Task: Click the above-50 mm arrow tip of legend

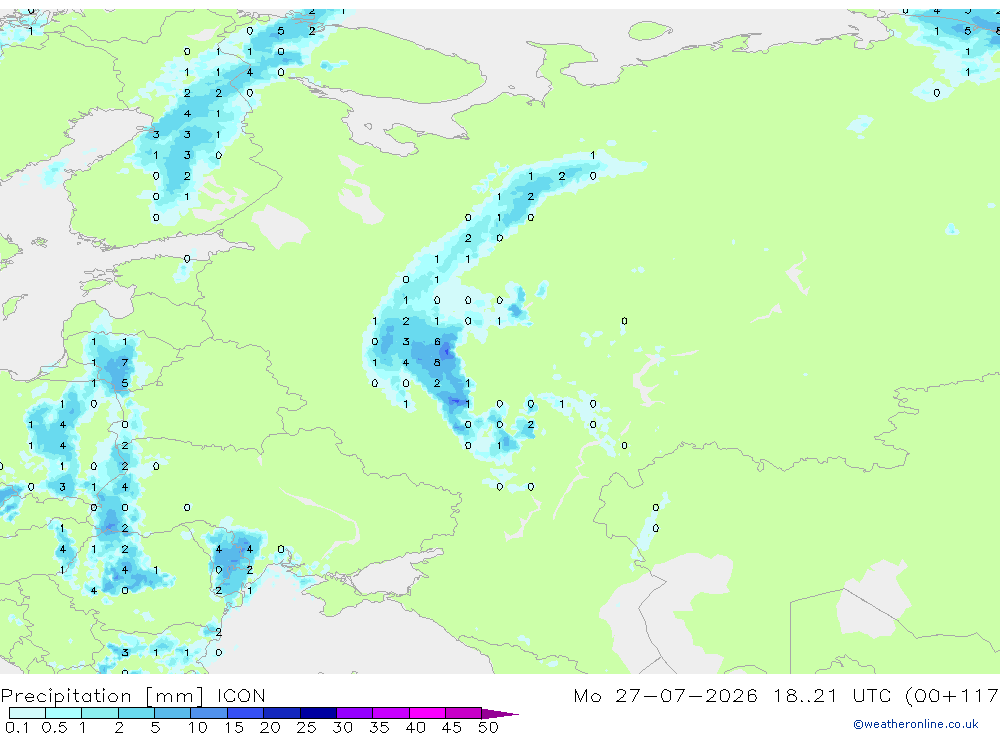Action: [x=500, y=713]
